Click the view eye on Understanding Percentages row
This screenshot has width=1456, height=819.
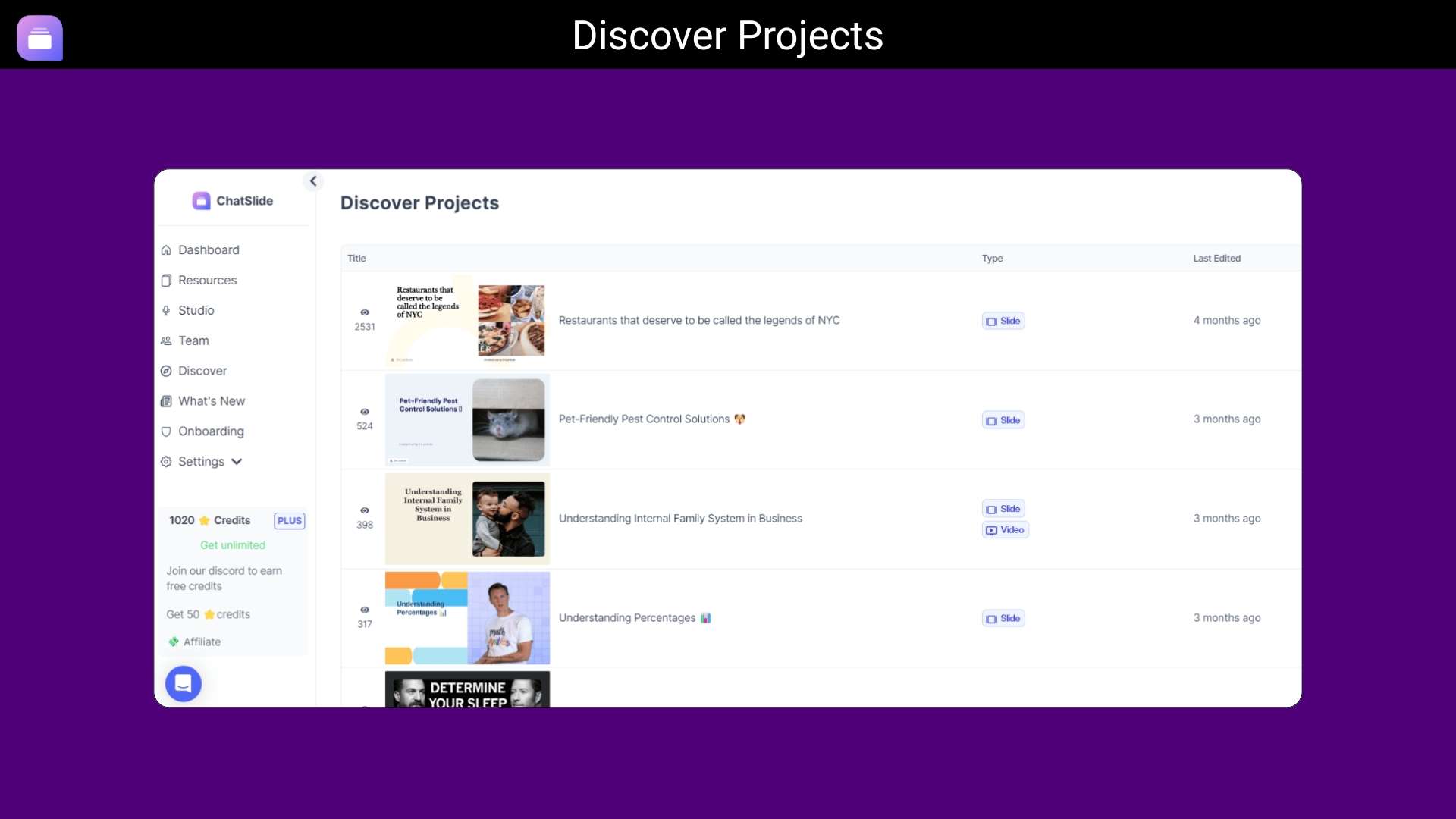pyautogui.click(x=365, y=610)
